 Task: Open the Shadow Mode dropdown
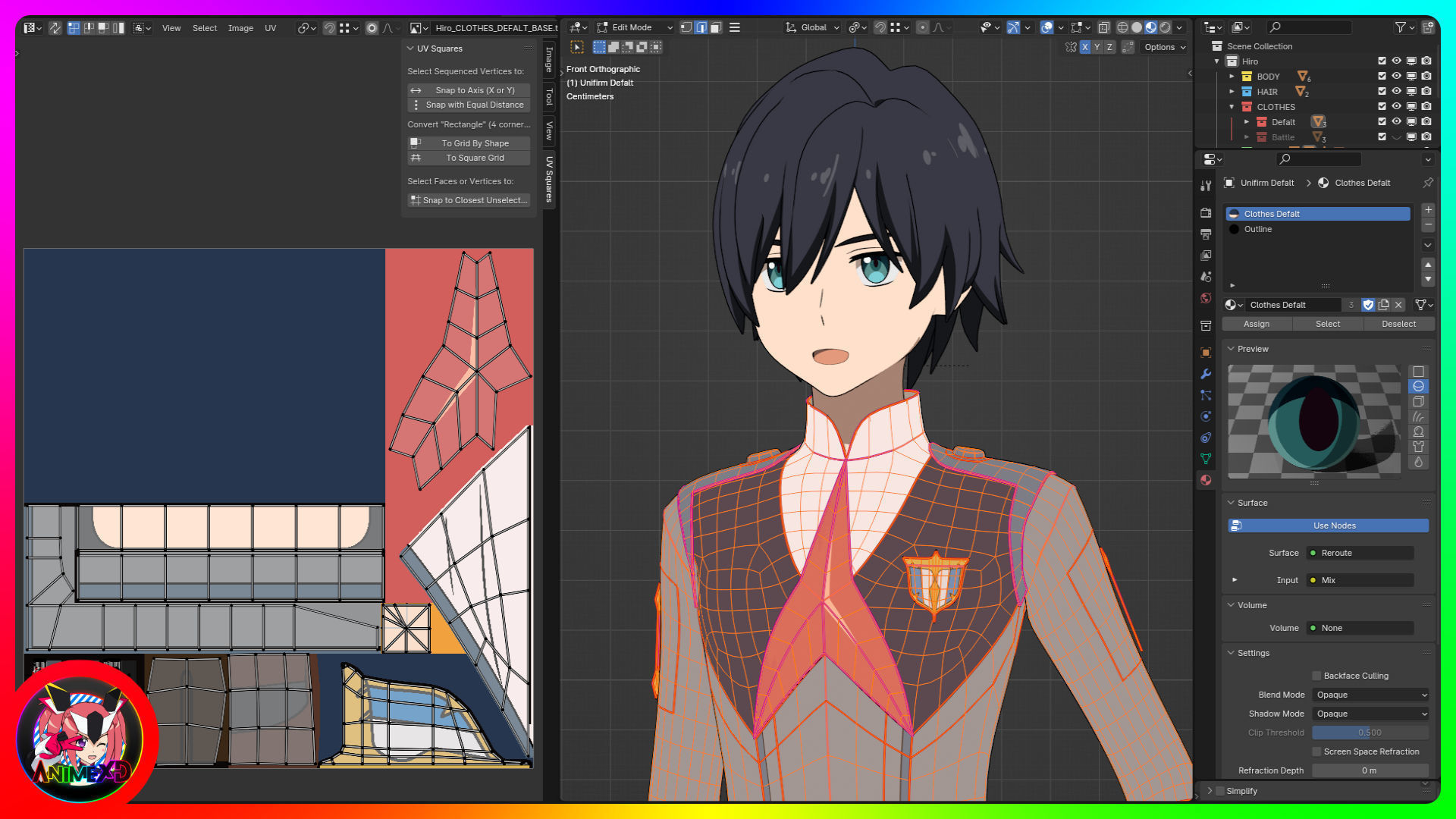[1371, 714]
